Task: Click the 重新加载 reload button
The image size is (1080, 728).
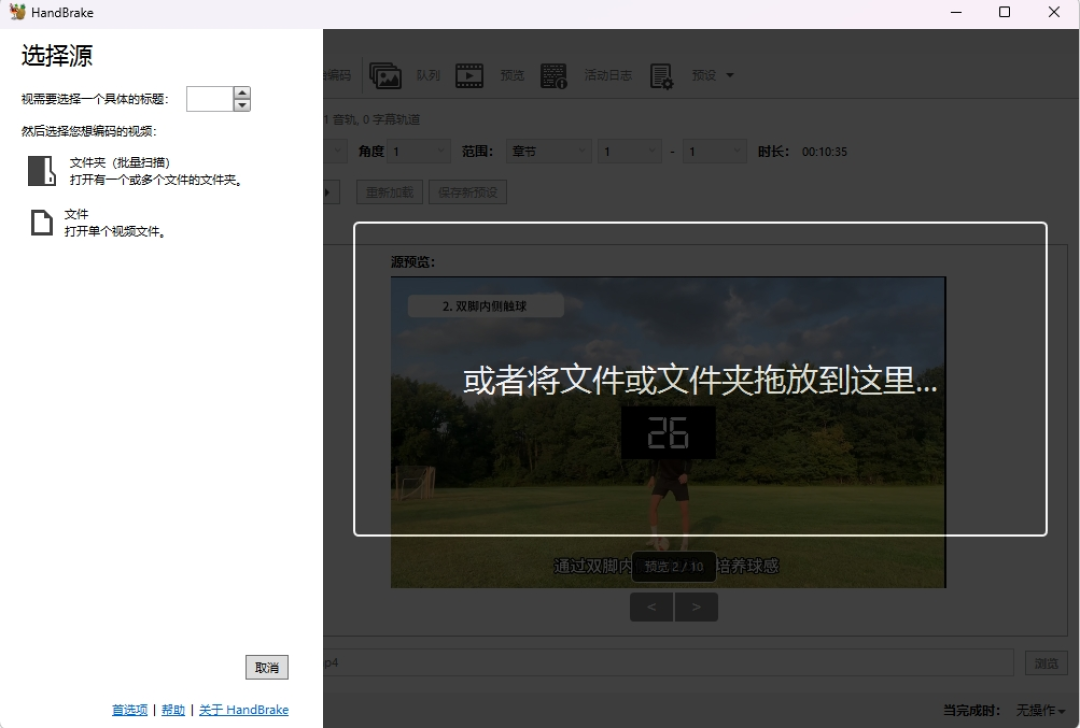Action: (389, 192)
